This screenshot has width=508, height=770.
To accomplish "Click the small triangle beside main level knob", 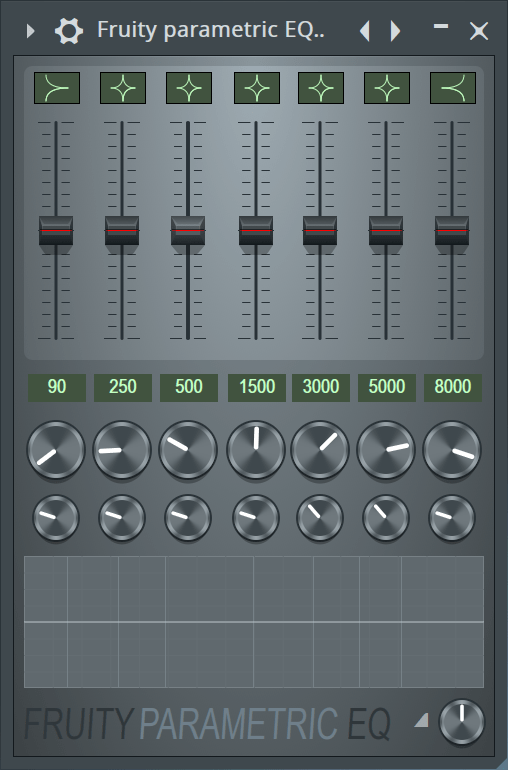I will click(422, 720).
